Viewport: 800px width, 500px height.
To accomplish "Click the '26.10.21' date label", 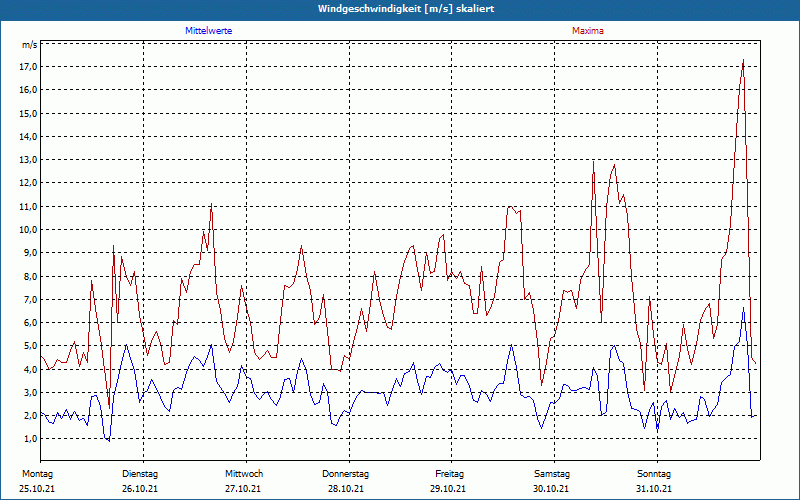I will point(140,489).
